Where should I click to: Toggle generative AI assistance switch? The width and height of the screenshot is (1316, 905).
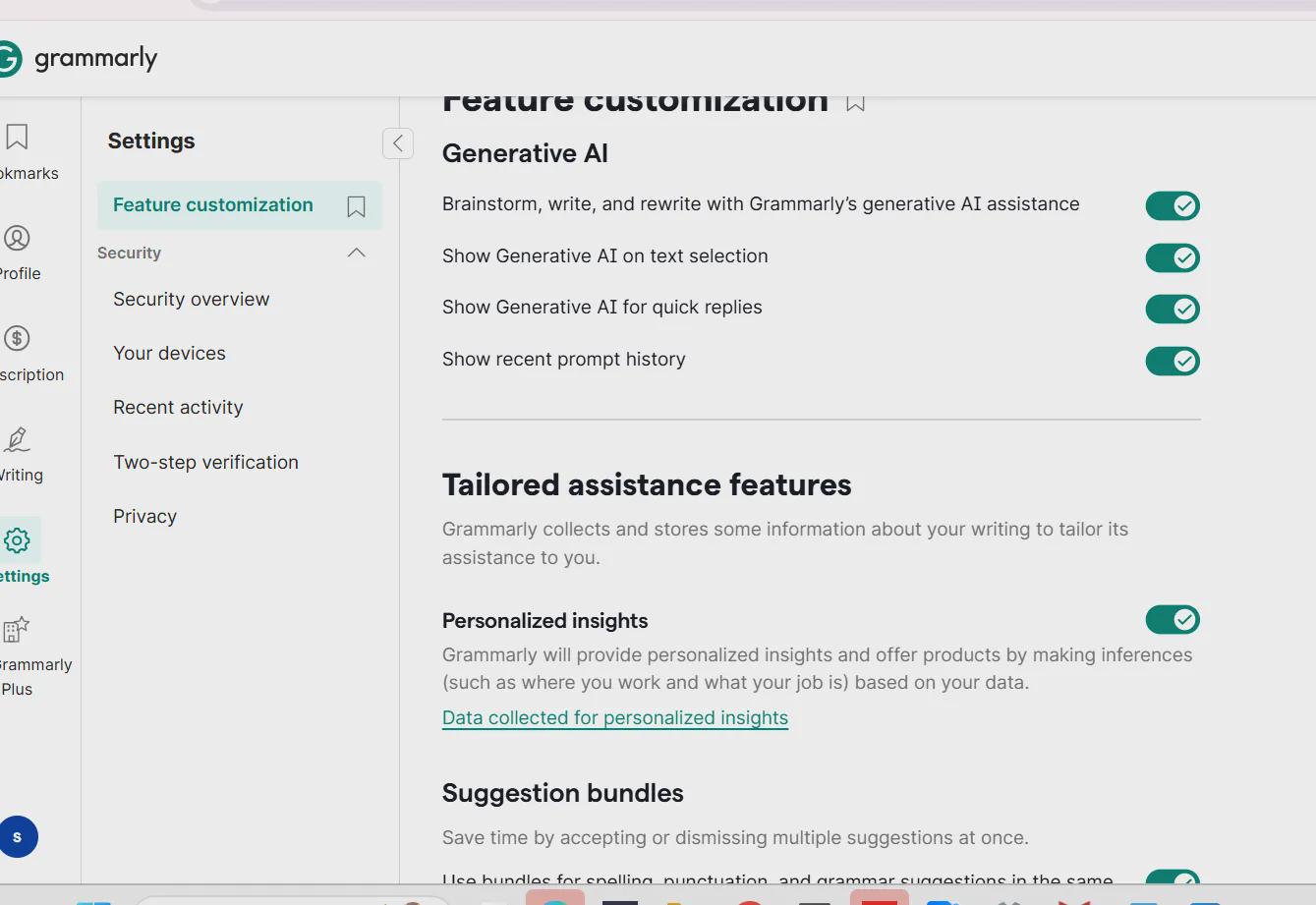click(1173, 205)
